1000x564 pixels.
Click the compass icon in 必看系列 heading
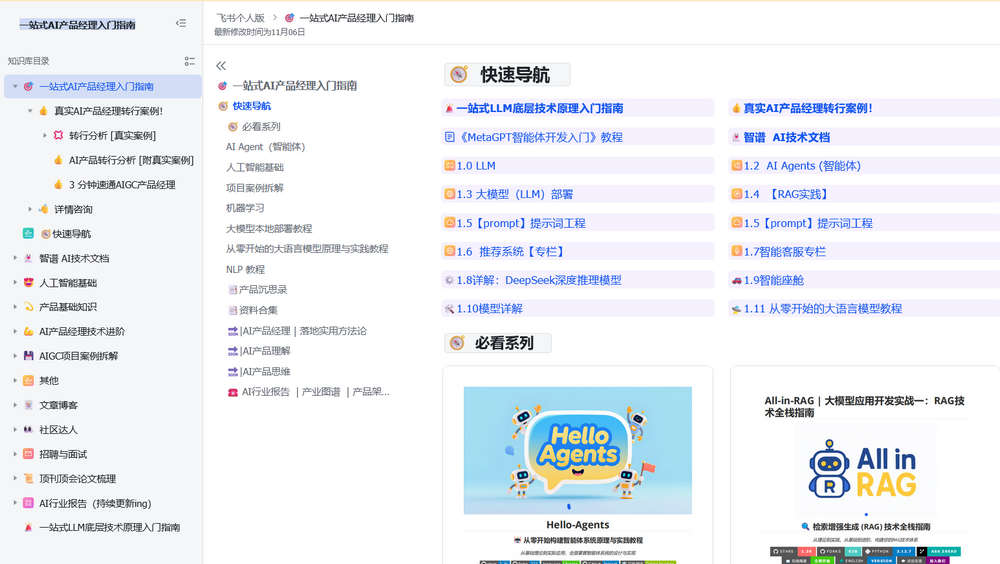[x=457, y=343]
